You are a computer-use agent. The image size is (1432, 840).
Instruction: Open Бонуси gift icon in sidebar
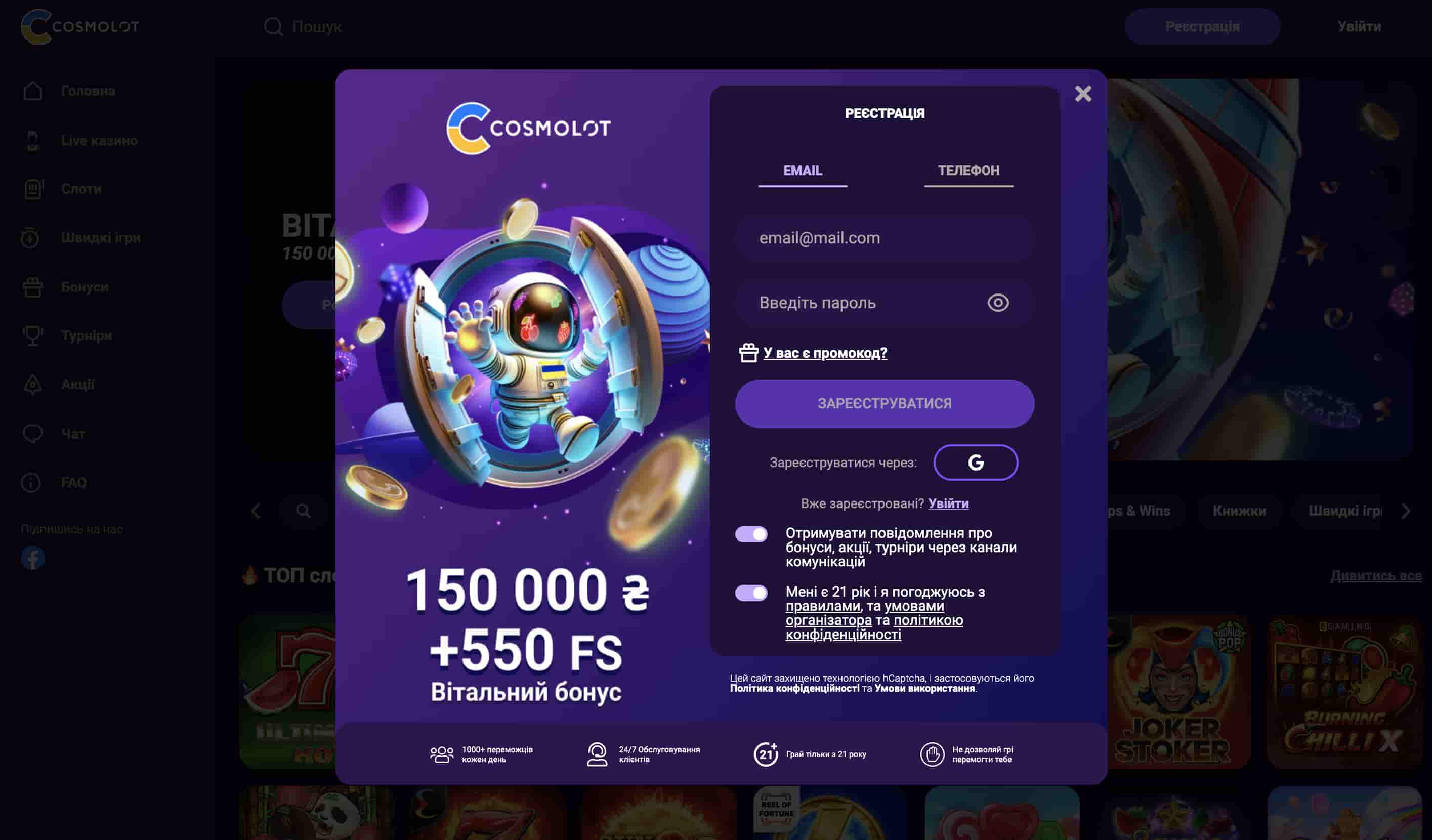[33, 287]
